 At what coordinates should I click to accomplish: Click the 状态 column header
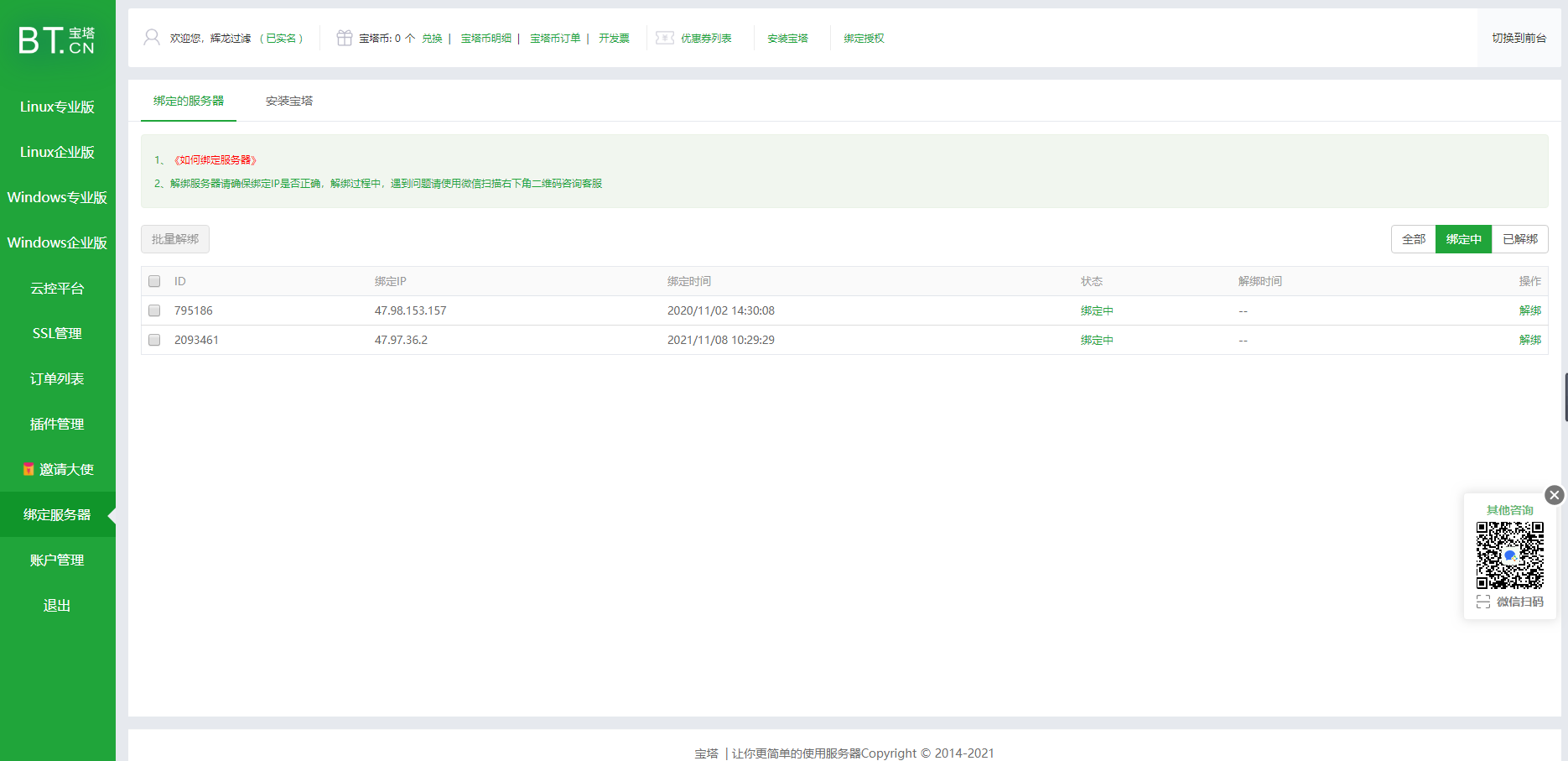1092,281
